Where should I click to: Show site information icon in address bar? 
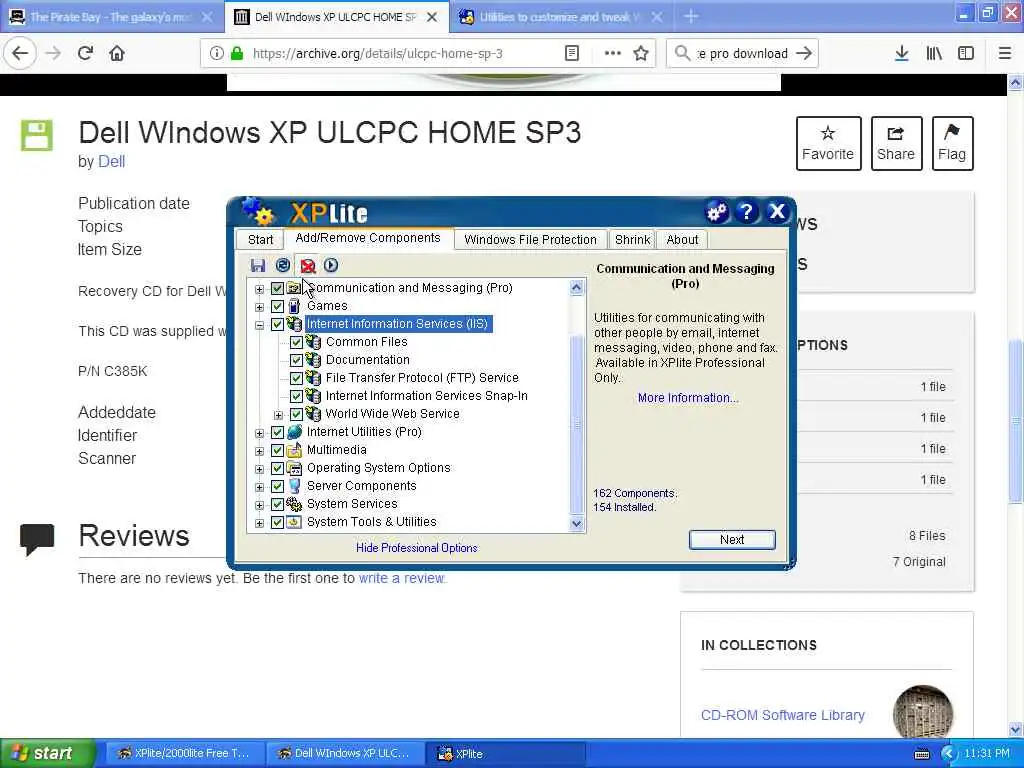(x=216, y=54)
